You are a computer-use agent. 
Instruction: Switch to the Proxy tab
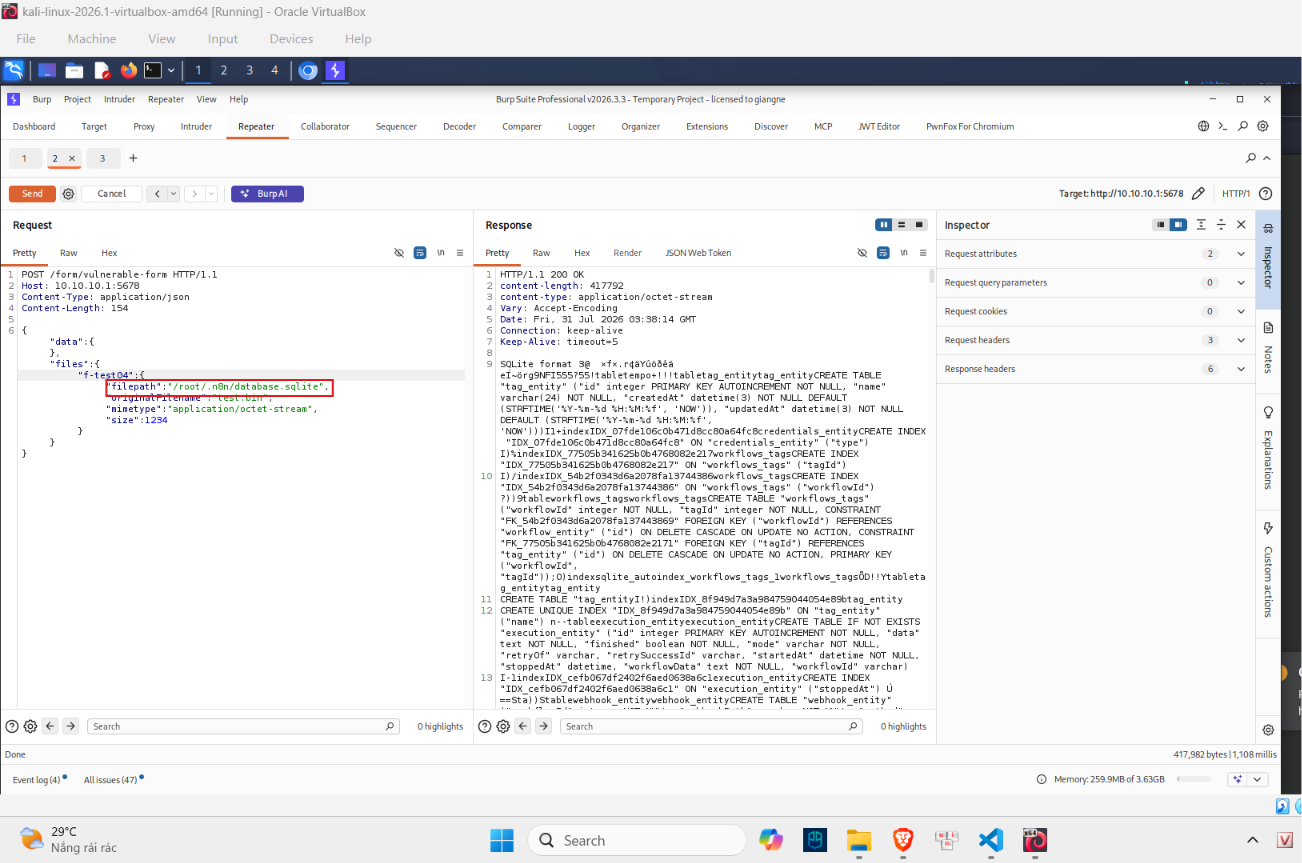point(144,126)
